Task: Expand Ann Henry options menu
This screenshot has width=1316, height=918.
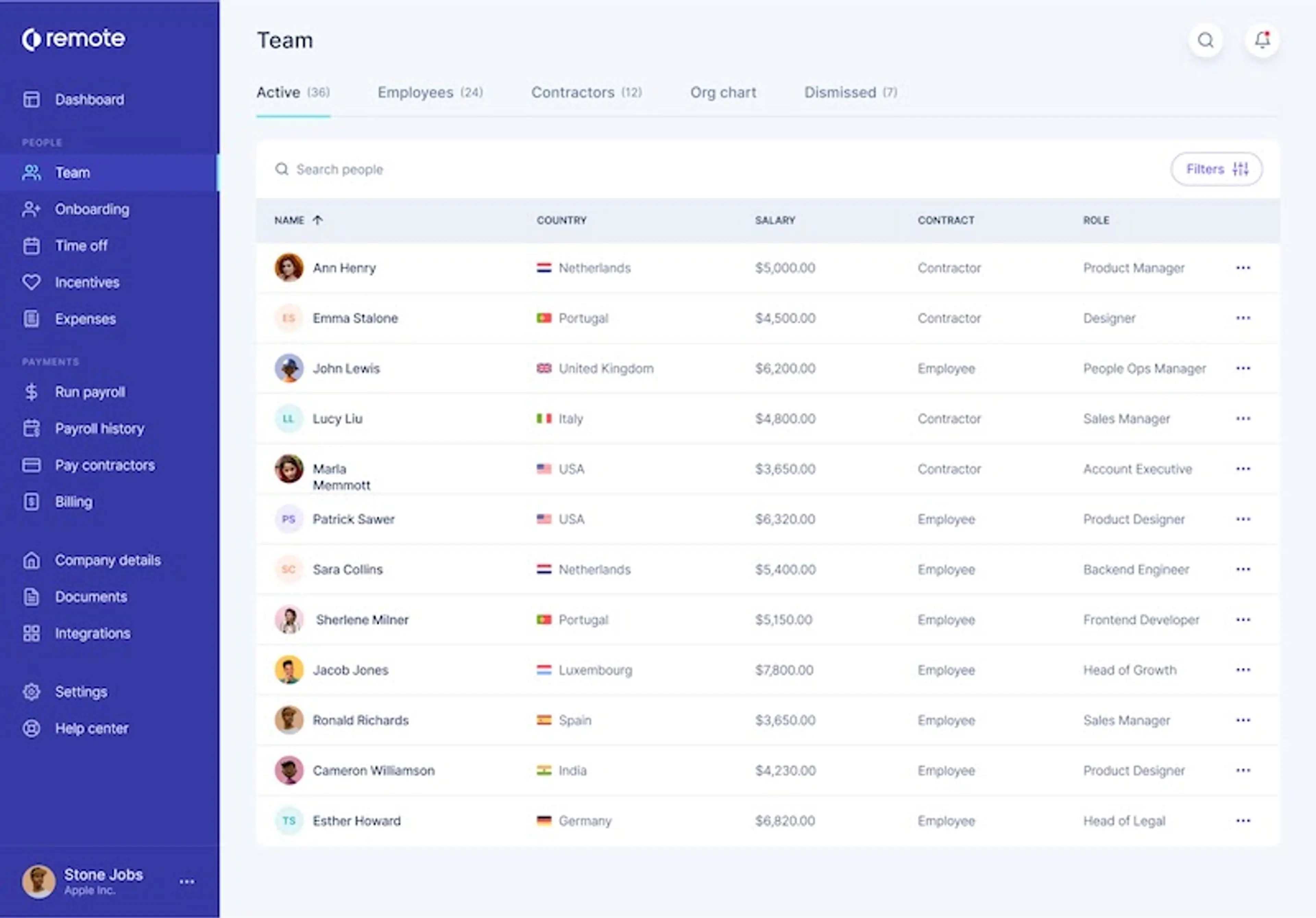Action: pos(1243,267)
